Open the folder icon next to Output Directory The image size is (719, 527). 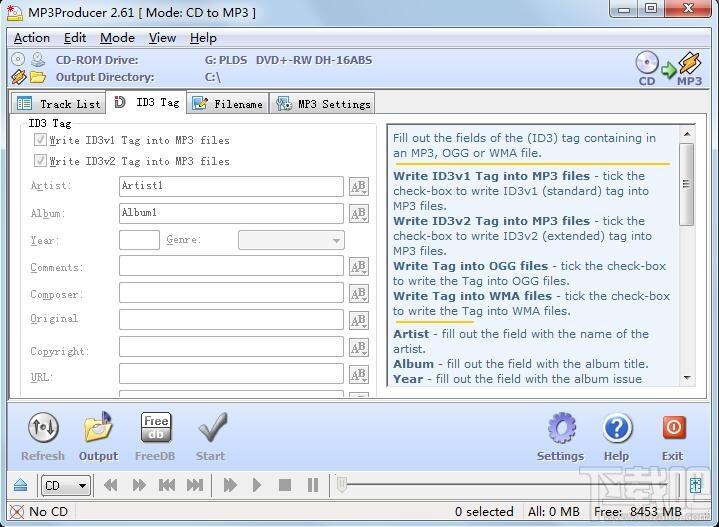click(38, 77)
